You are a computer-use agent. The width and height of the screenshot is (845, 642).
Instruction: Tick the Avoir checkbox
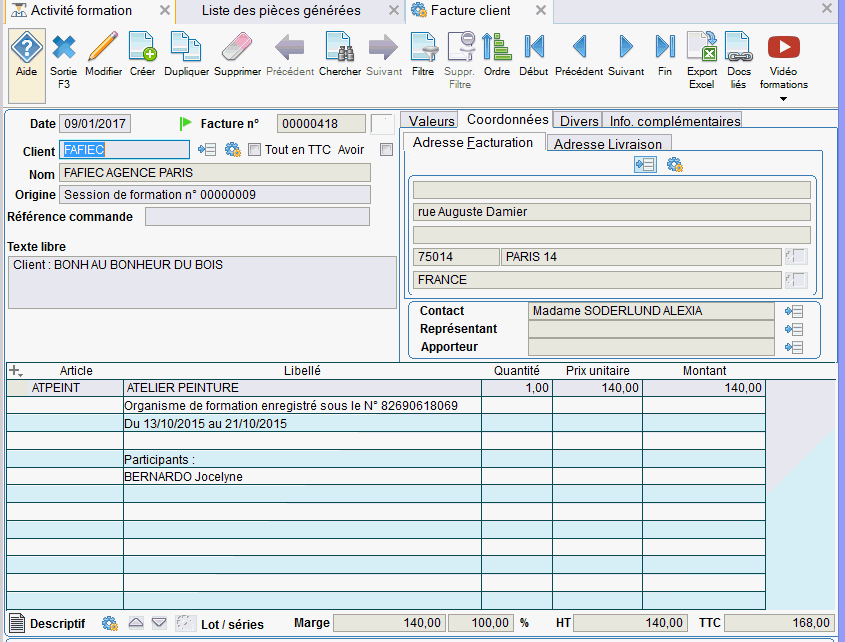(386, 150)
